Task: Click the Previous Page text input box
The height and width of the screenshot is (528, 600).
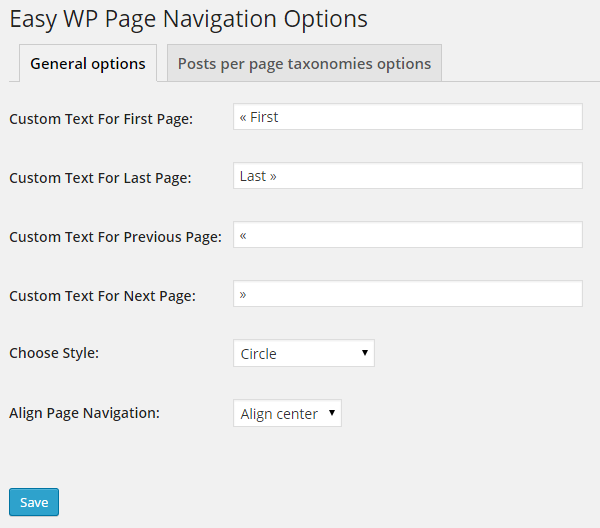Action: [x=407, y=235]
